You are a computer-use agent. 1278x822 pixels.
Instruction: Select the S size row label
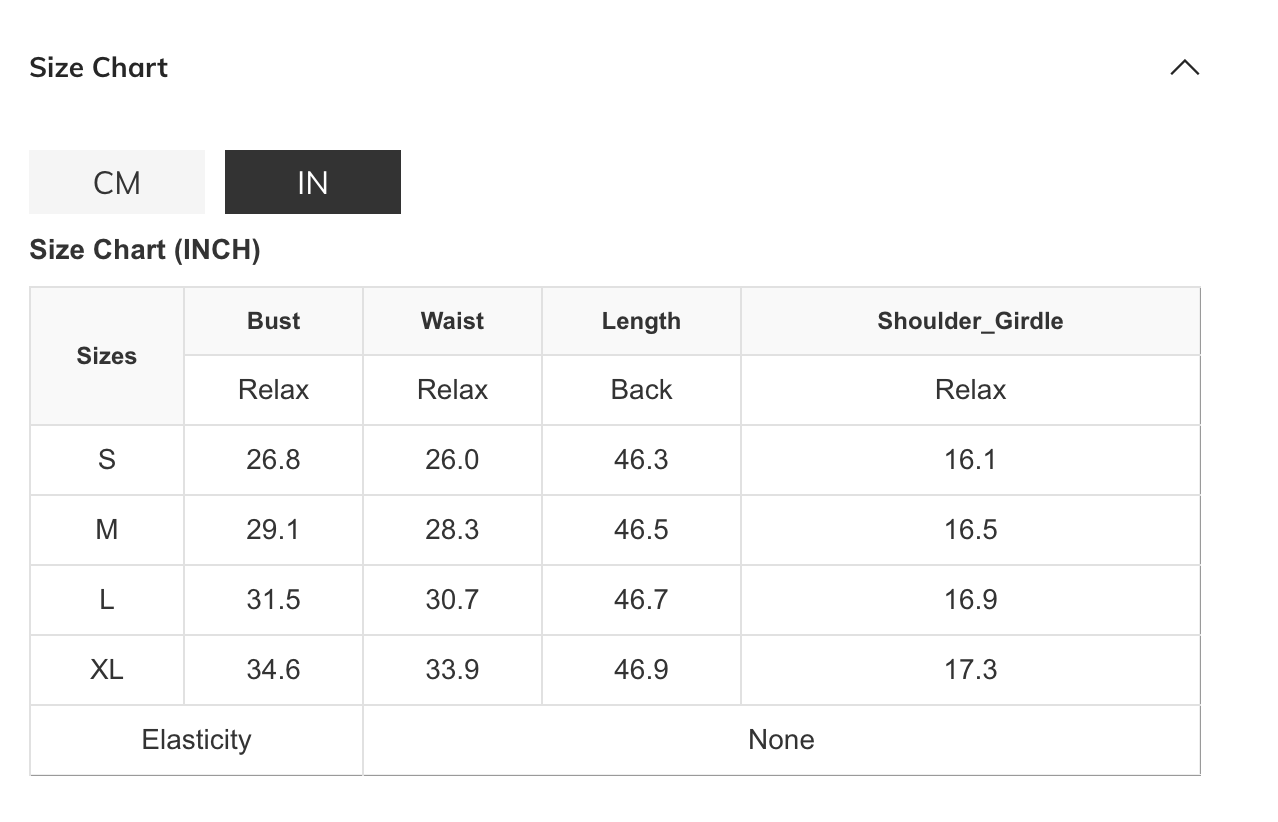(x=107, y=460)
